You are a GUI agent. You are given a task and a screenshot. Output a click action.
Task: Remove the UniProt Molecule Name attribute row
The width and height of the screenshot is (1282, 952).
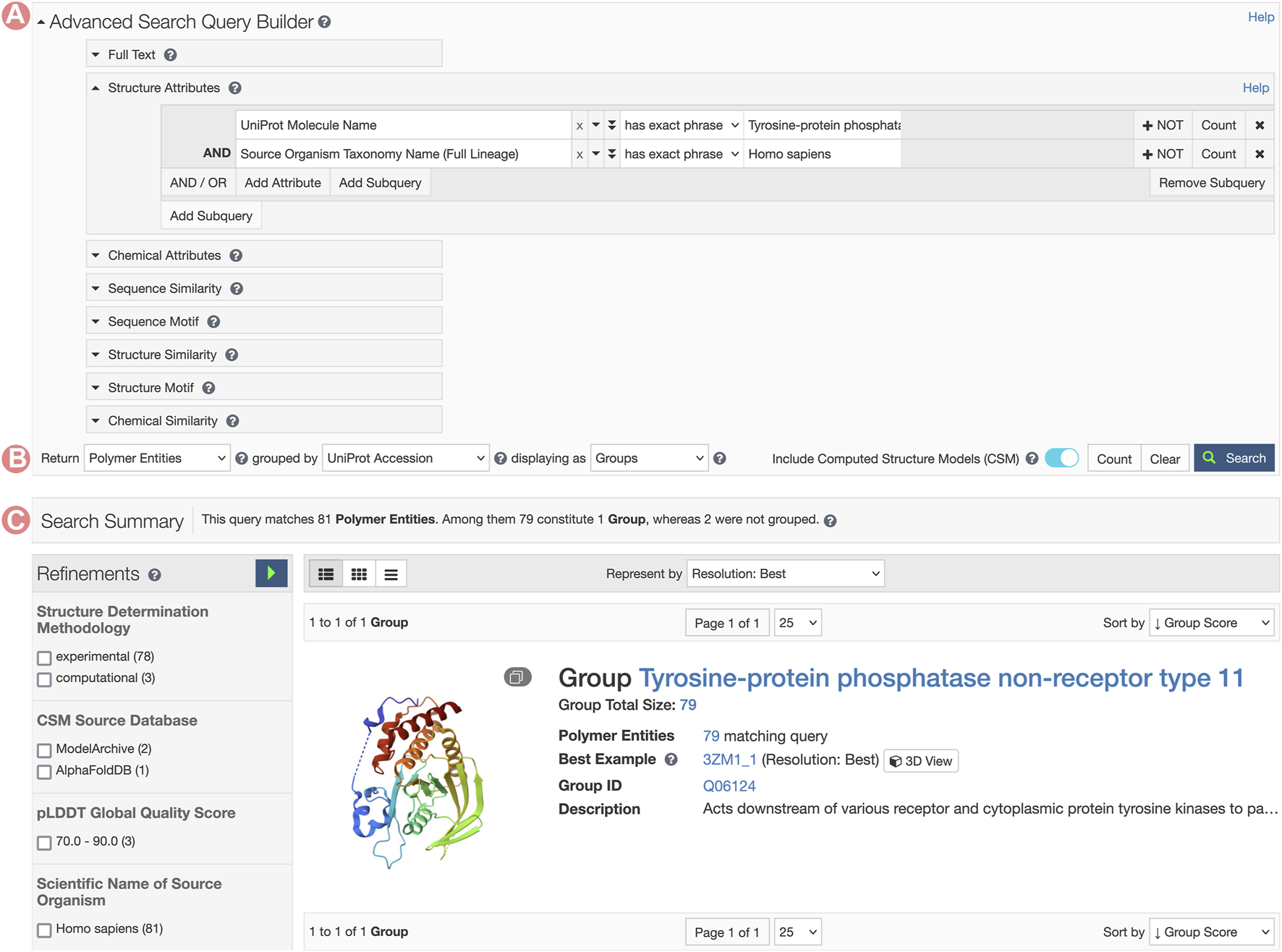point(1260,125)
